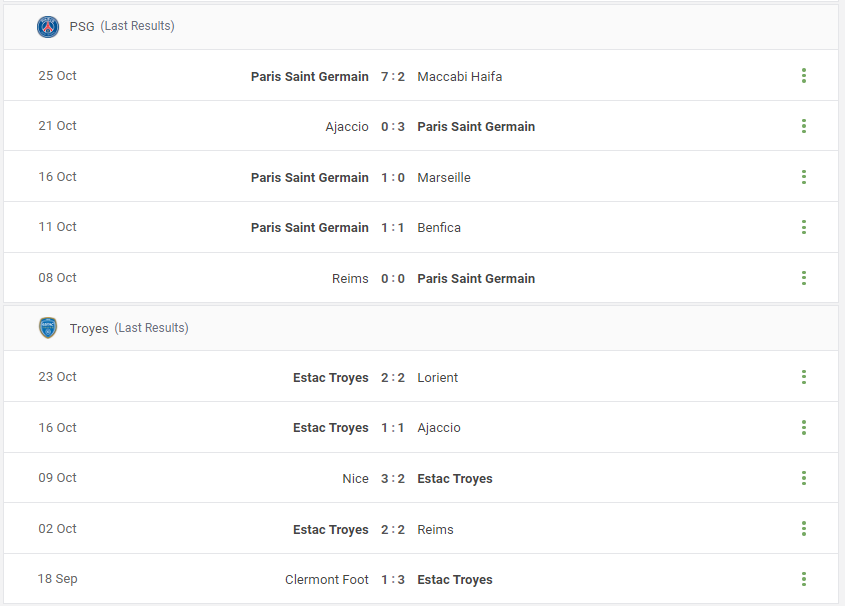Click the Nice 3 : 2 score

point(393,478)
